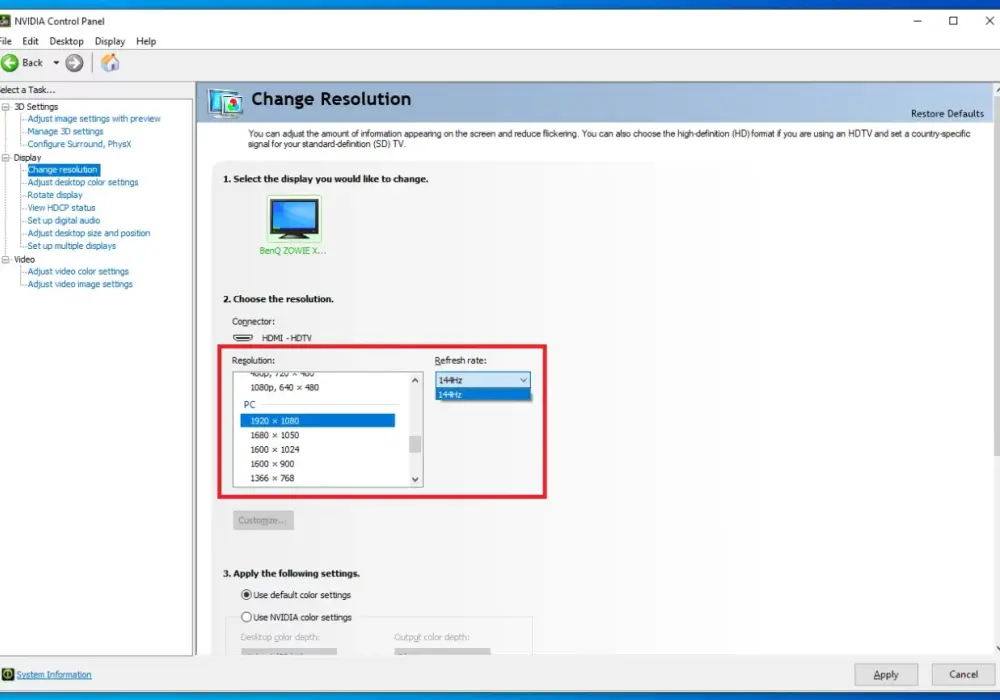The image size is (1000, 700).
Task: Select Use NVIDIA color settings radio
Action: [246, 616]
